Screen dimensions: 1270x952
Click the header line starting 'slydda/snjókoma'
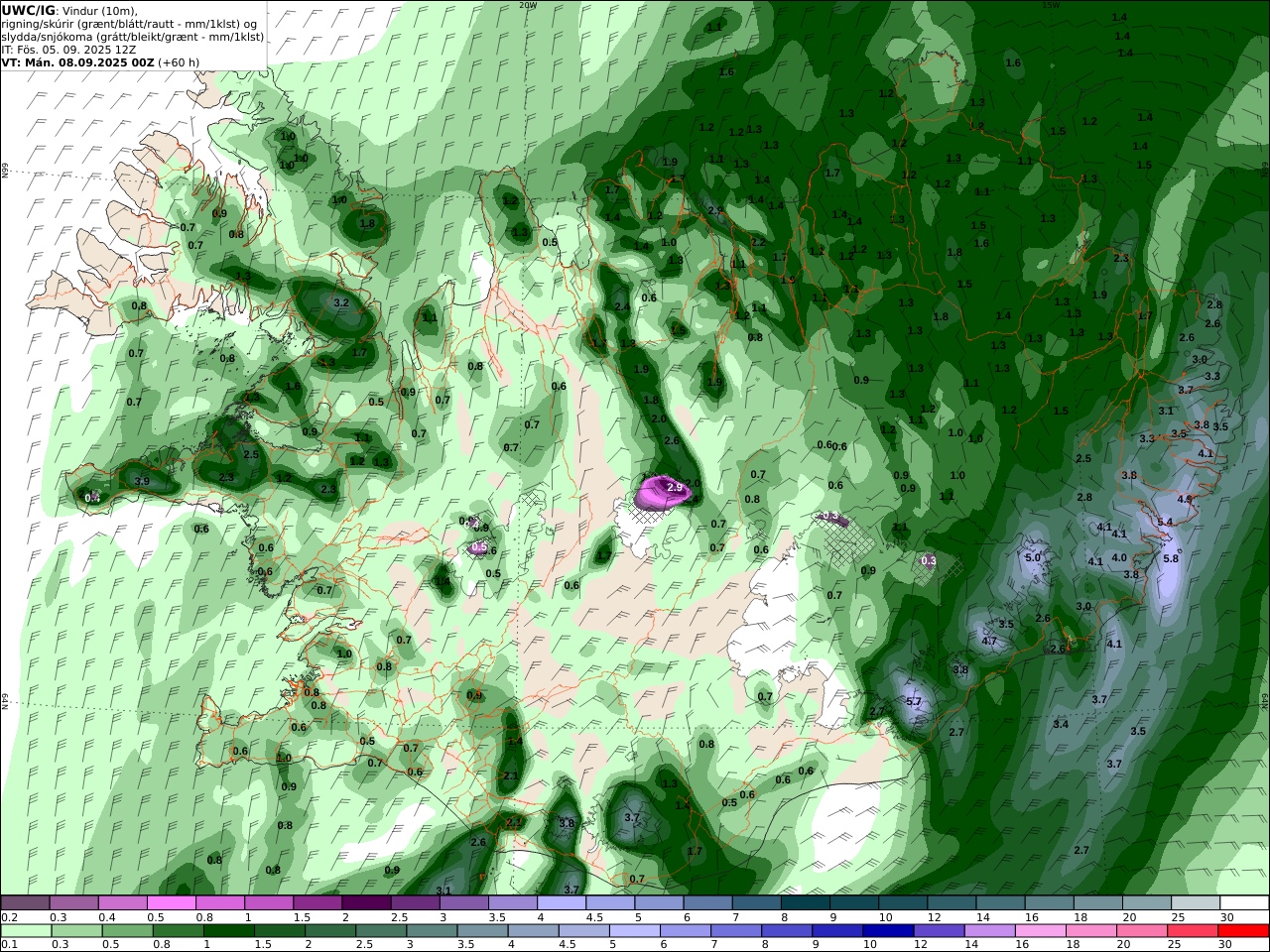point(133,36)
